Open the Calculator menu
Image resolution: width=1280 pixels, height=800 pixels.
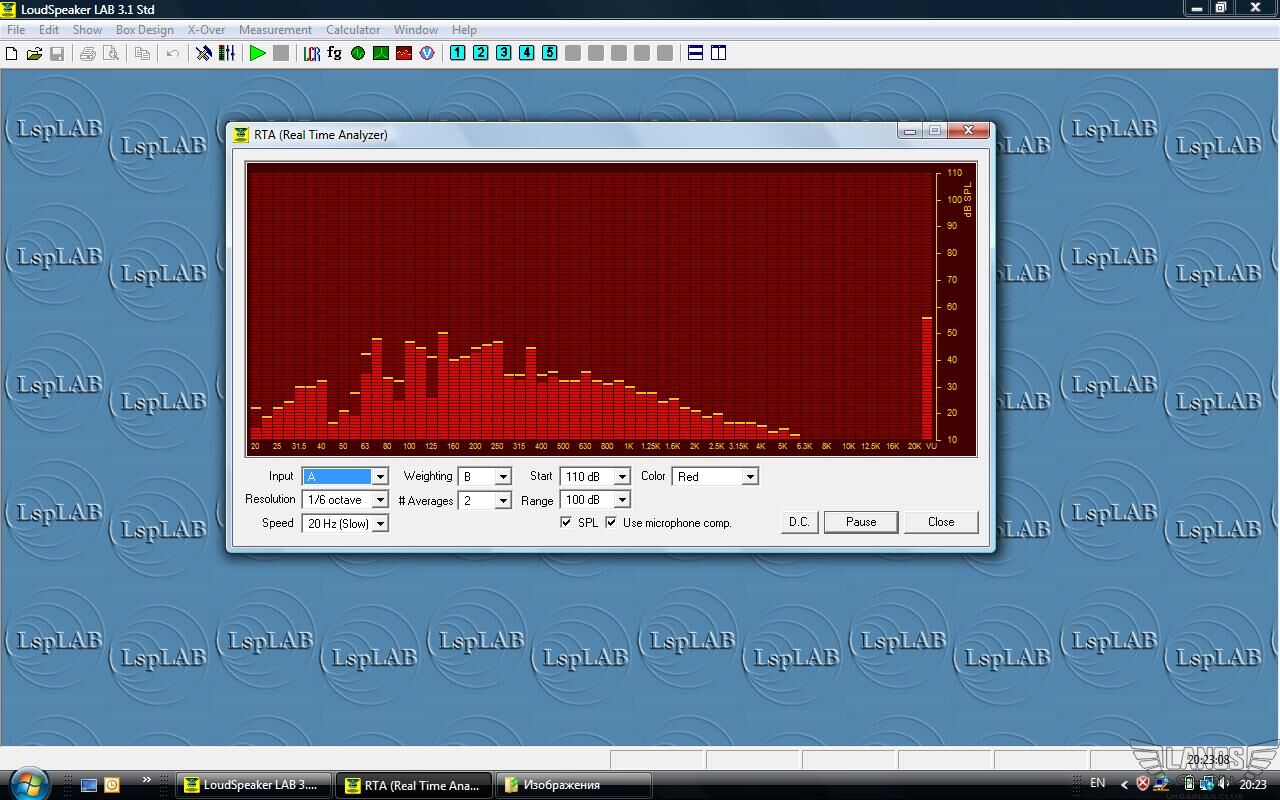(x=353, y=30)
